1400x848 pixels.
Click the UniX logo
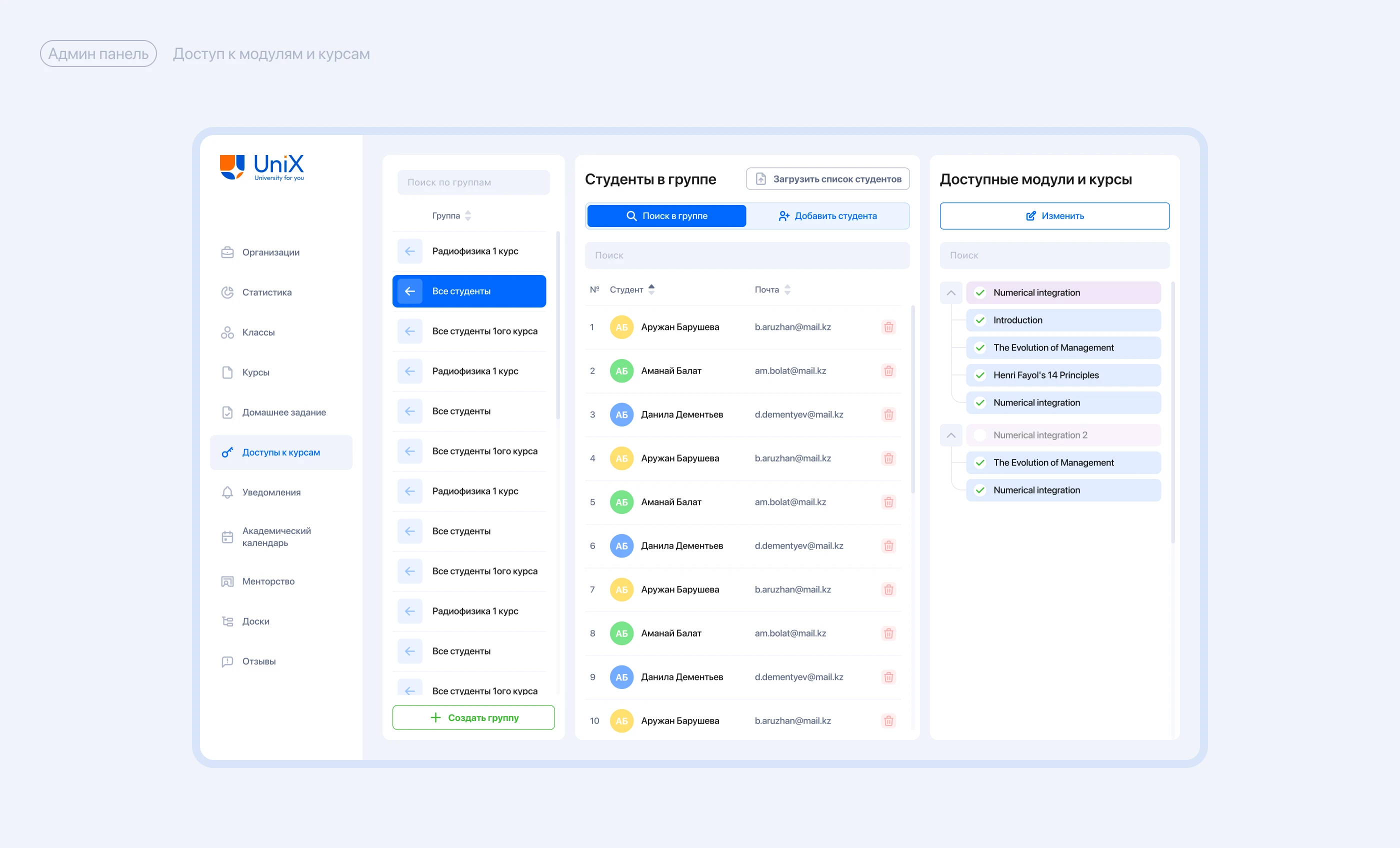(262, 167)
